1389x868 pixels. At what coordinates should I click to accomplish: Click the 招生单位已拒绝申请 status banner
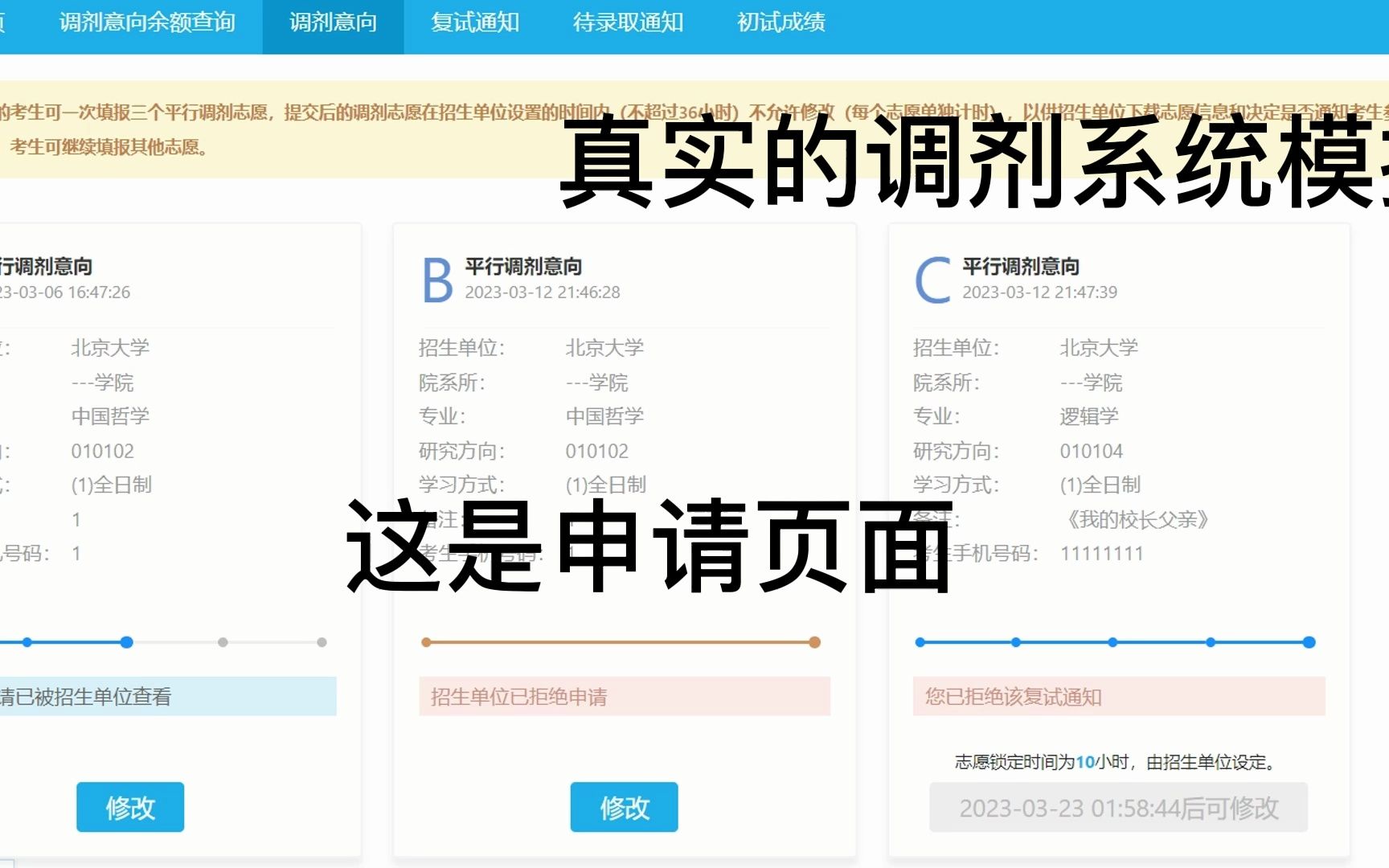[624, 696]
